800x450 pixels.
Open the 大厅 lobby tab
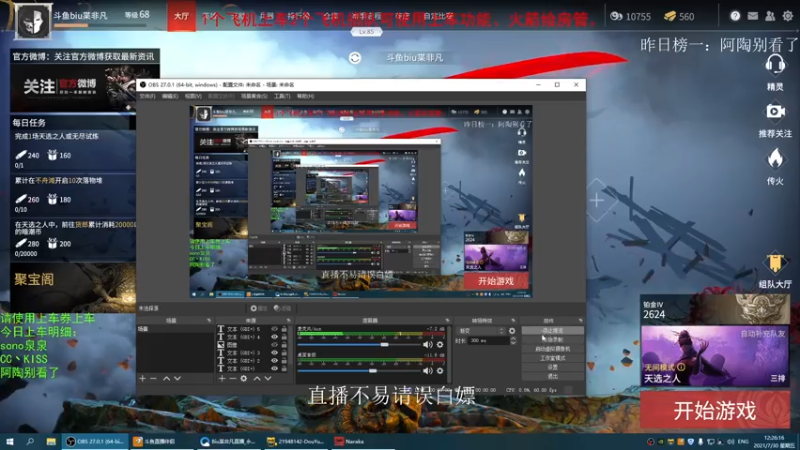pos(181,16)
